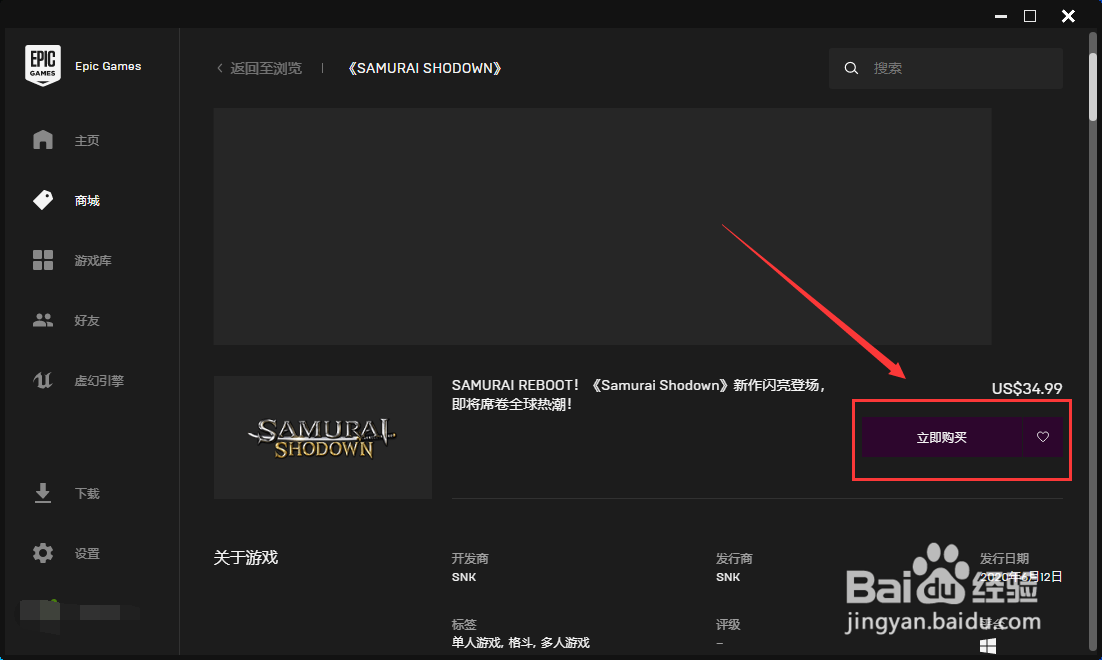The width and height of the screenshot is (1102, 660).
Task: Click 返回至浏览 link
Action: pyautogui.click(x=266, y=68)
